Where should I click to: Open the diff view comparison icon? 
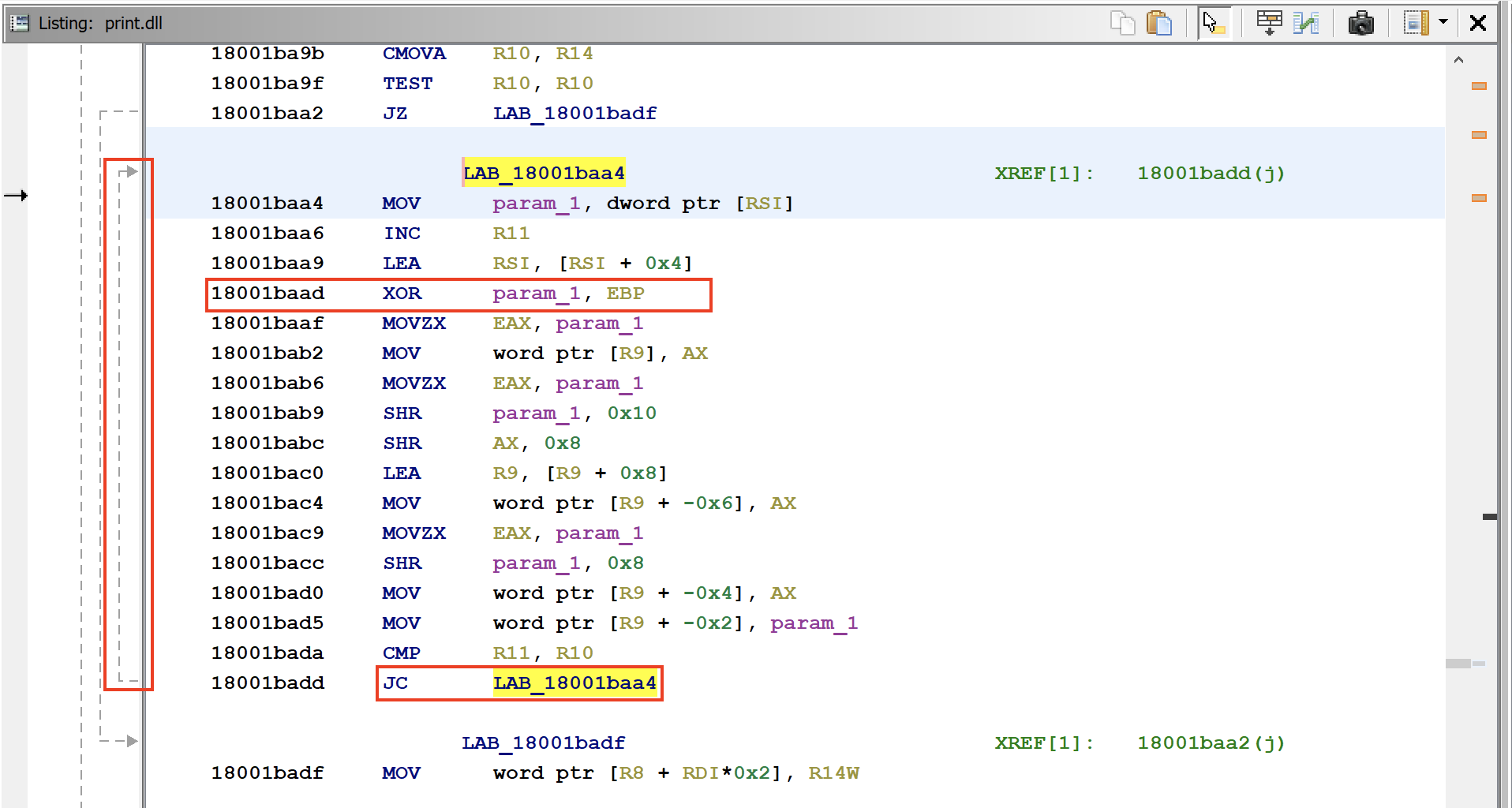(x=1306, y=23)
